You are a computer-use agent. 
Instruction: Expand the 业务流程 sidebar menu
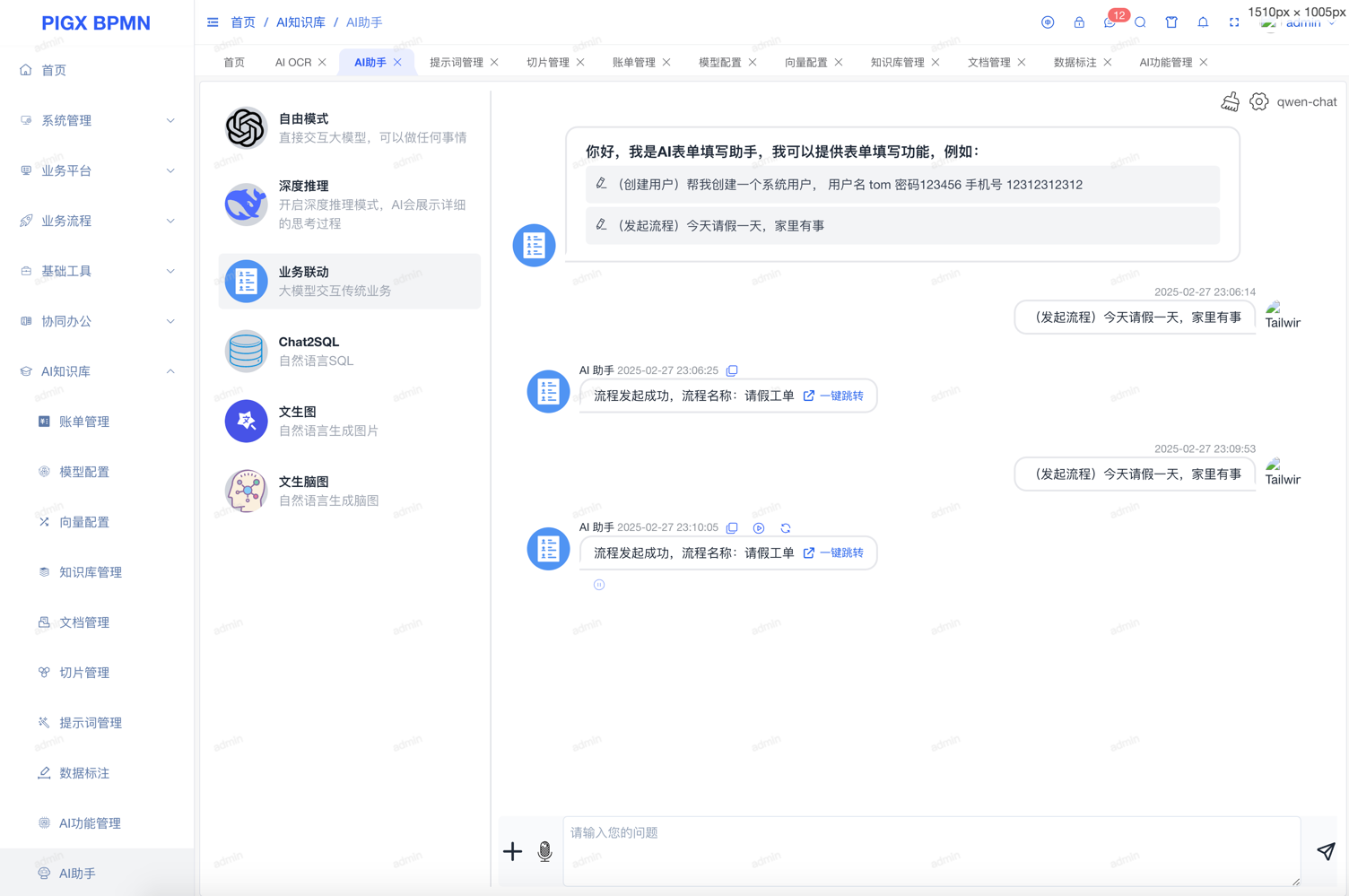(96, 221)
